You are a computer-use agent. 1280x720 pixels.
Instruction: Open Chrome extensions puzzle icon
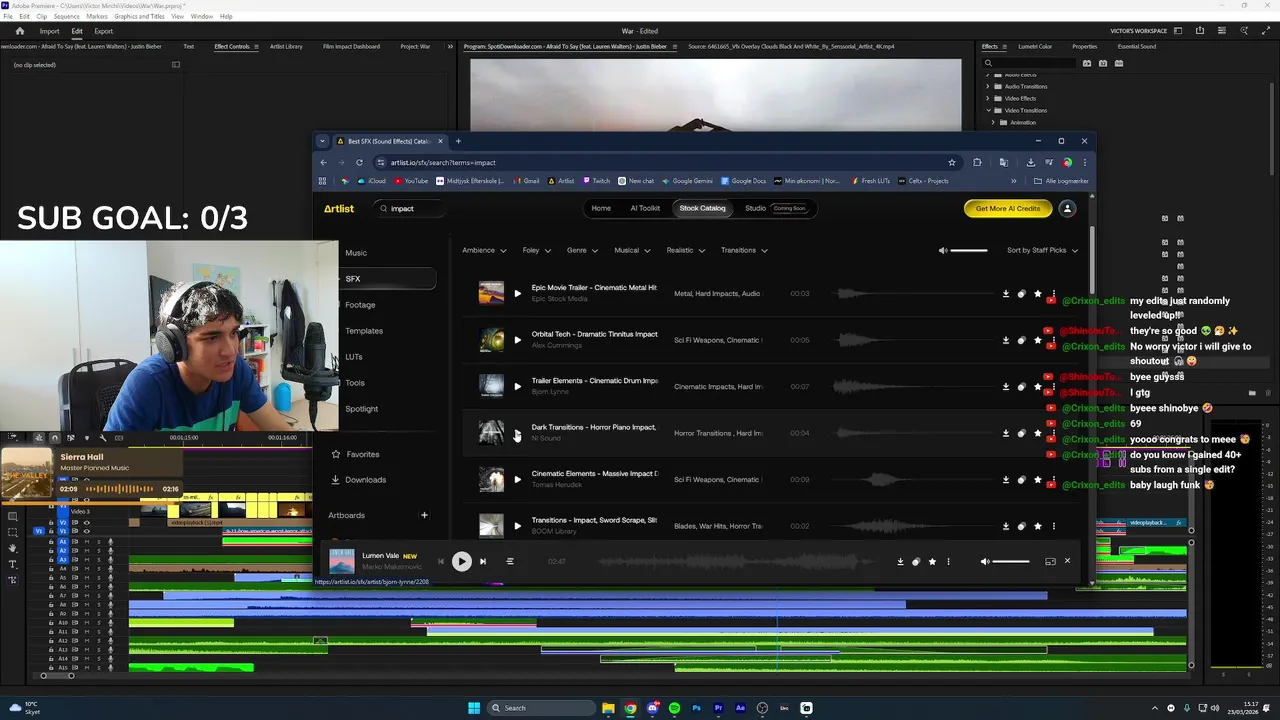coord(977,162)
